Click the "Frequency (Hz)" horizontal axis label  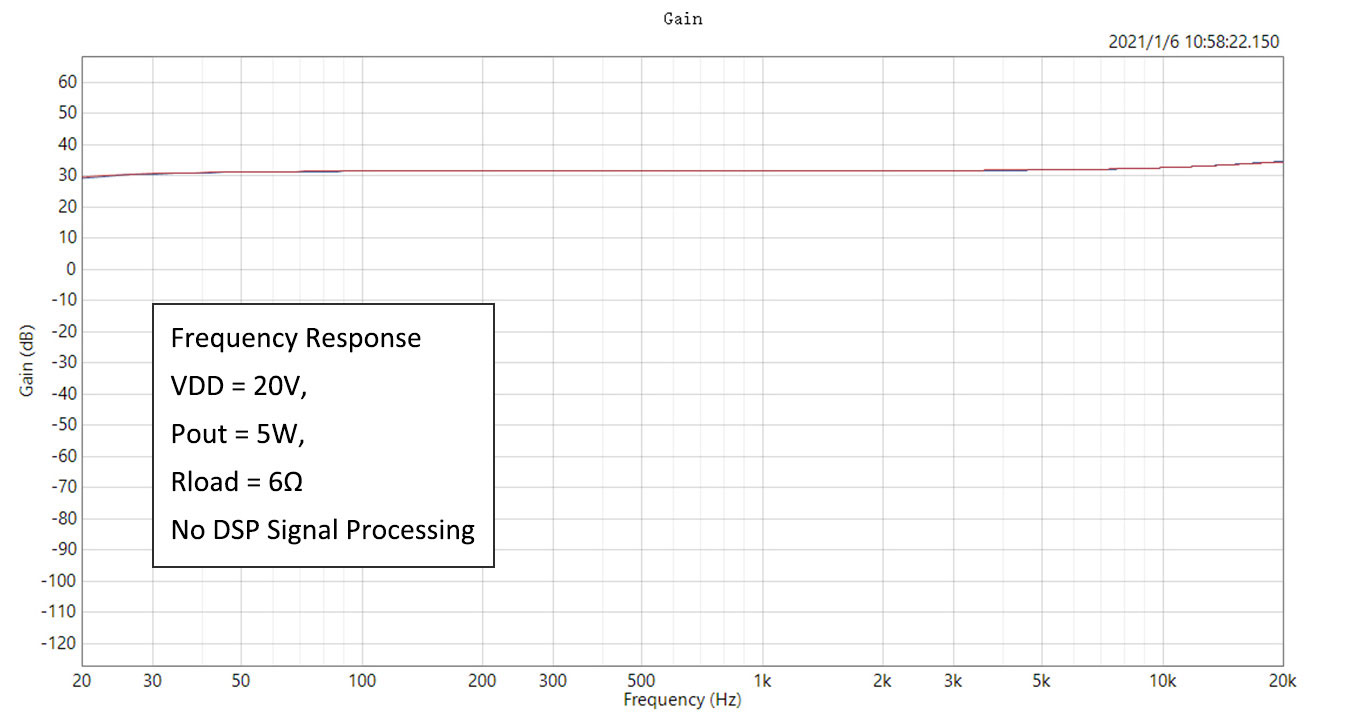(682, 700)
